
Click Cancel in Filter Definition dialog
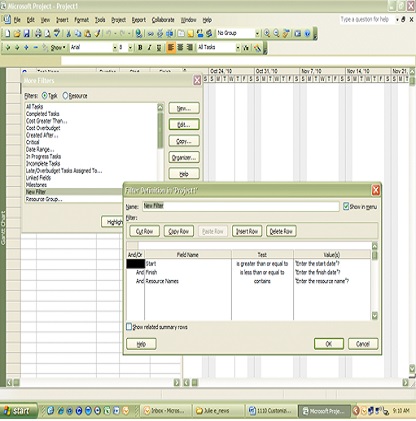(x=363, y=344)
